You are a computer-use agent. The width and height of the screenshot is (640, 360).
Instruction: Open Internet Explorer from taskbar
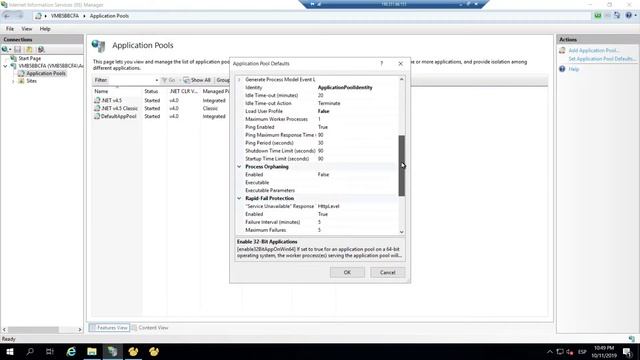pos(71,351)
